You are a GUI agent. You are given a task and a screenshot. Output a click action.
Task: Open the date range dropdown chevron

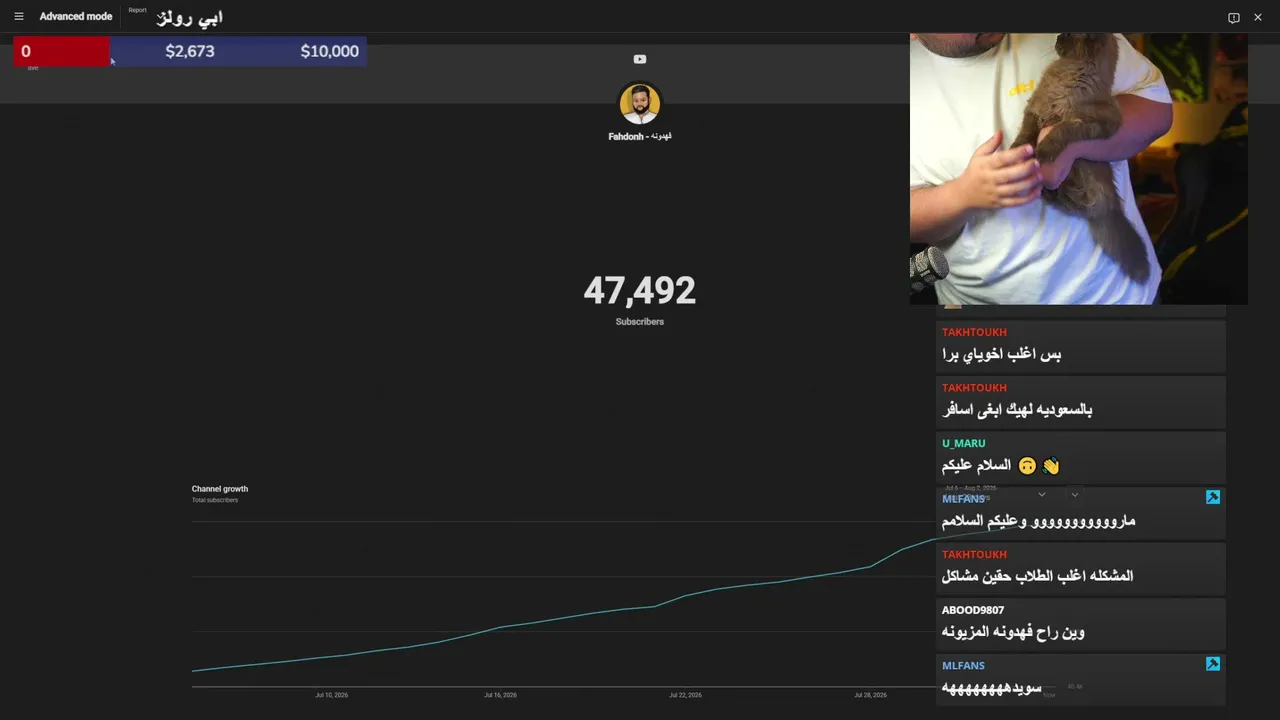pyautogui.click(x=1041, y=494)
